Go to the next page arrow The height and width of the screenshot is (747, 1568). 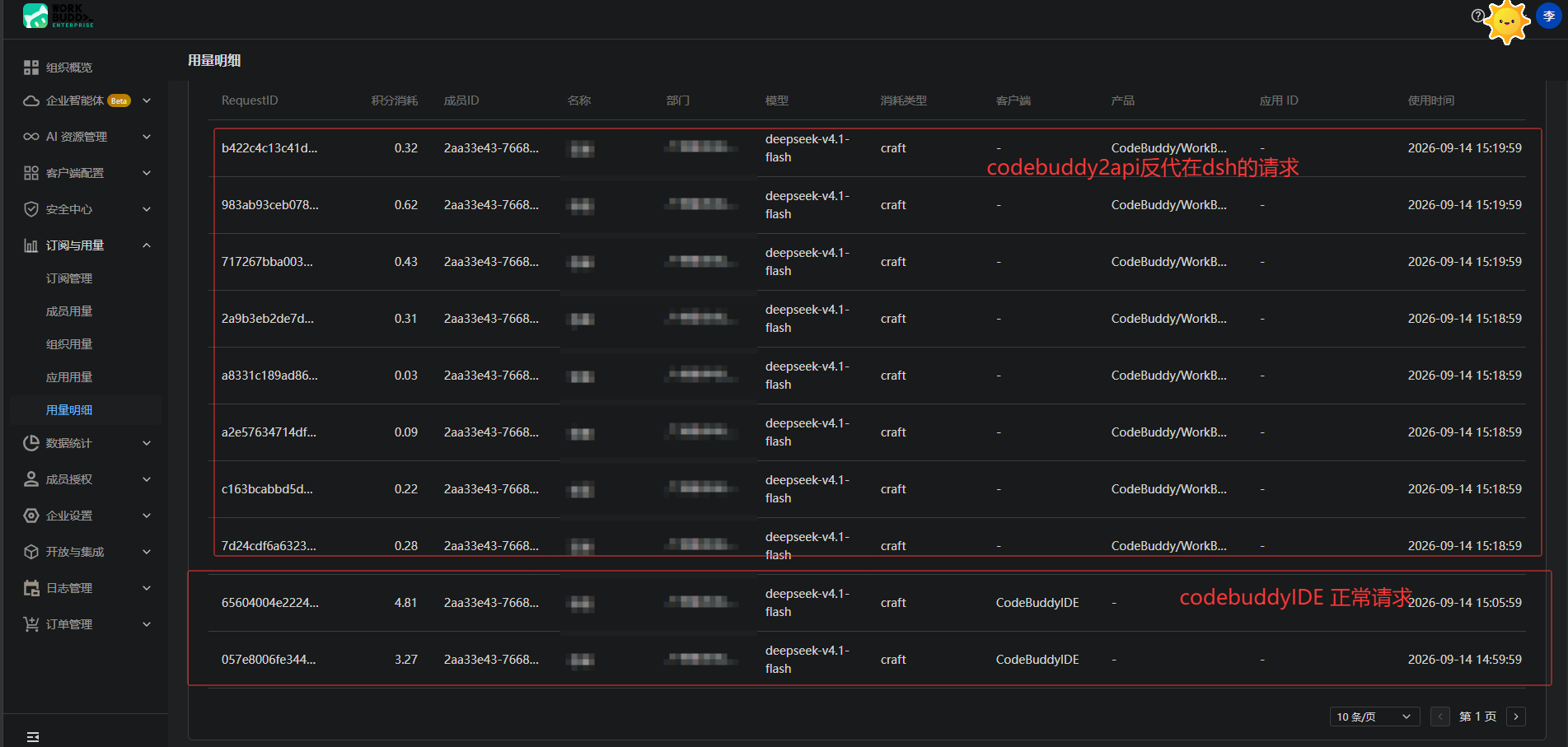click(x=1516, y=717)
